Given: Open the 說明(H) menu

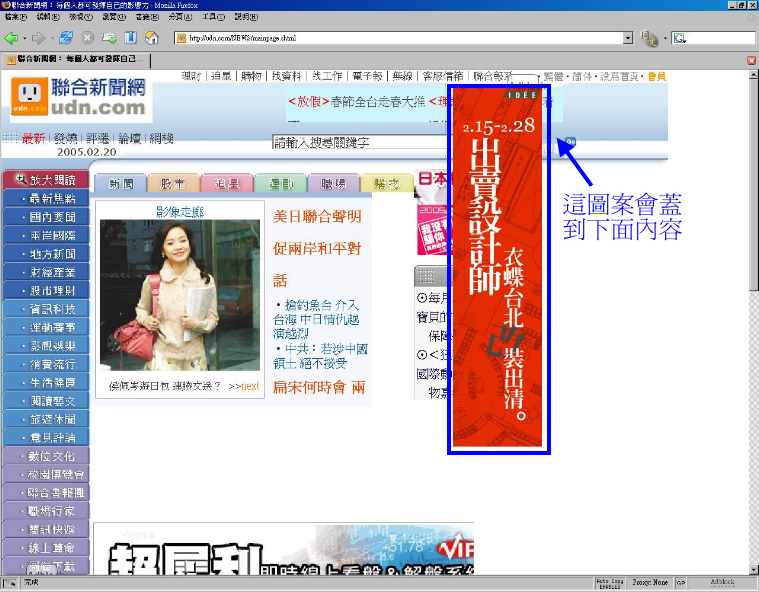Looking at the screenshot, I should tap(246, 17).
